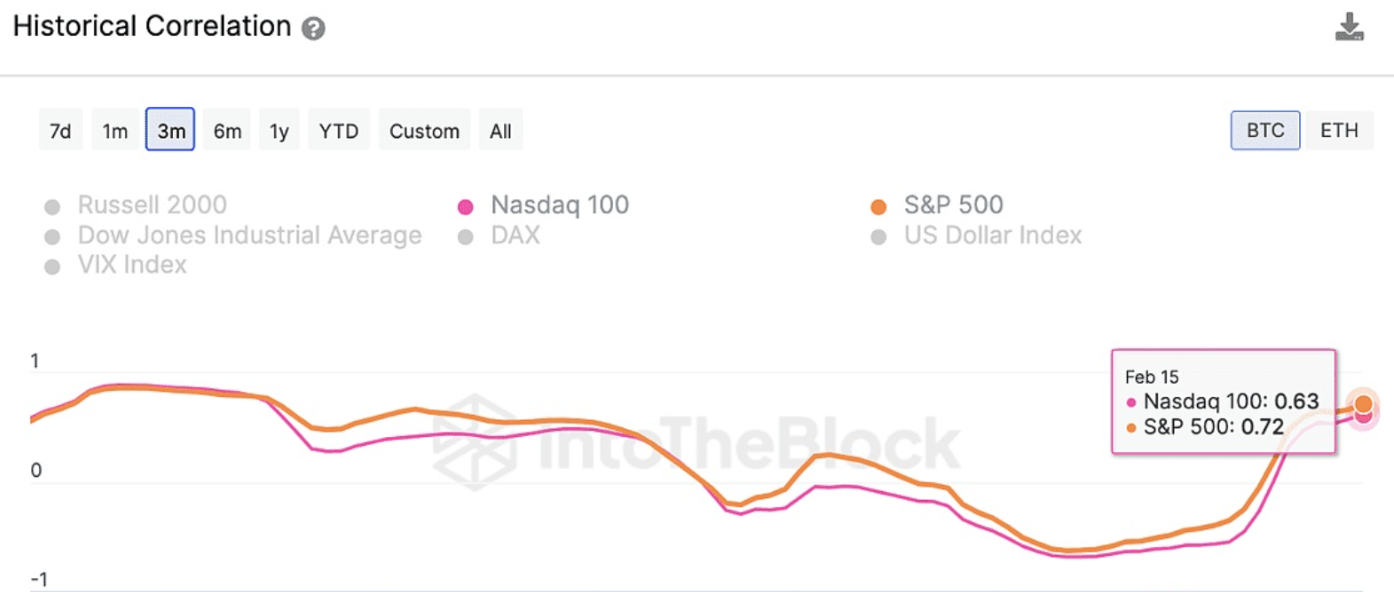Click the orange S&P 500 endpoint marker
This screenshot has height=592, width=1394.
tap(1363, 404)
